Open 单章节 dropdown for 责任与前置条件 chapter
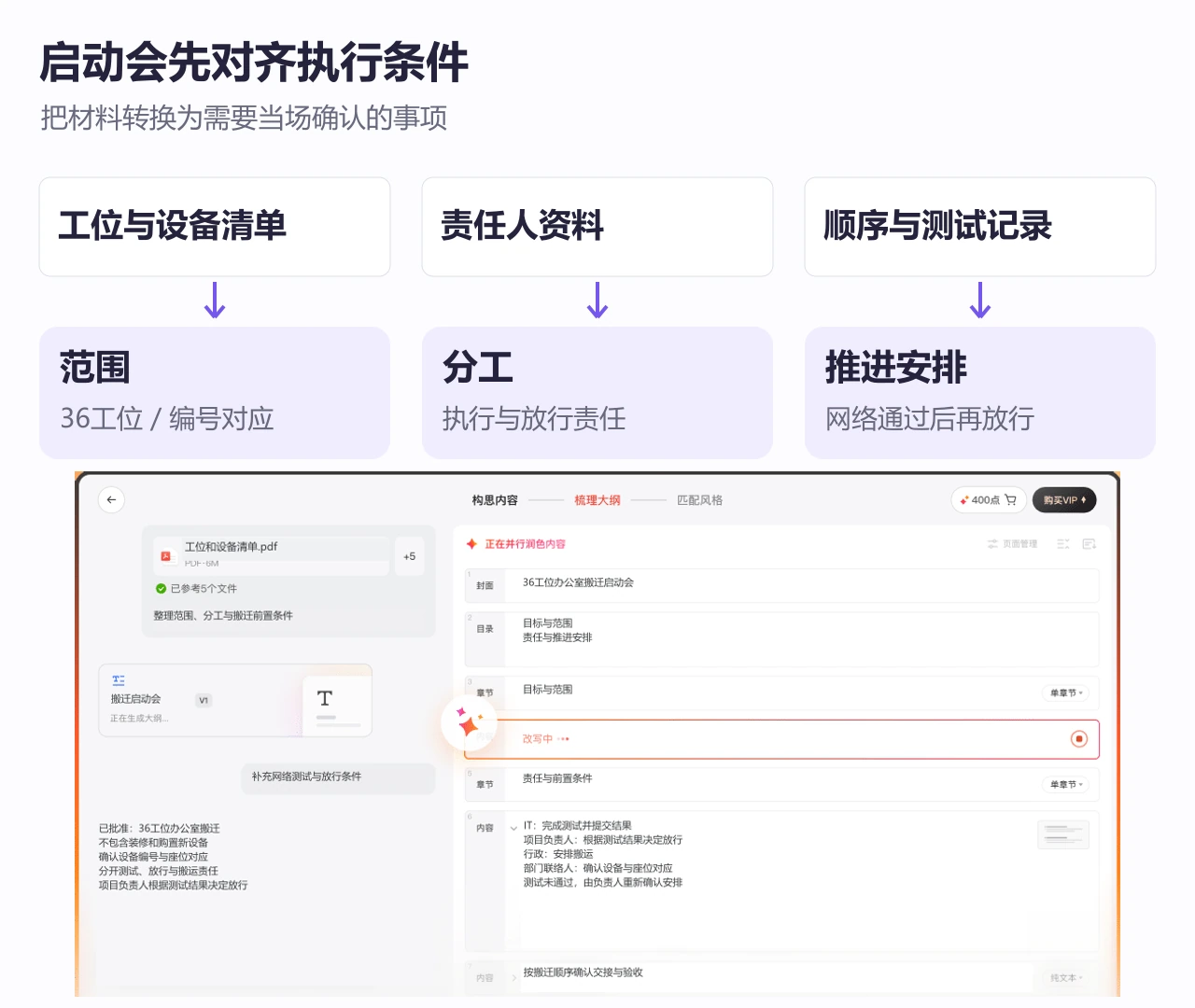The image size is (1195, 1008). tap(1066, 785)
